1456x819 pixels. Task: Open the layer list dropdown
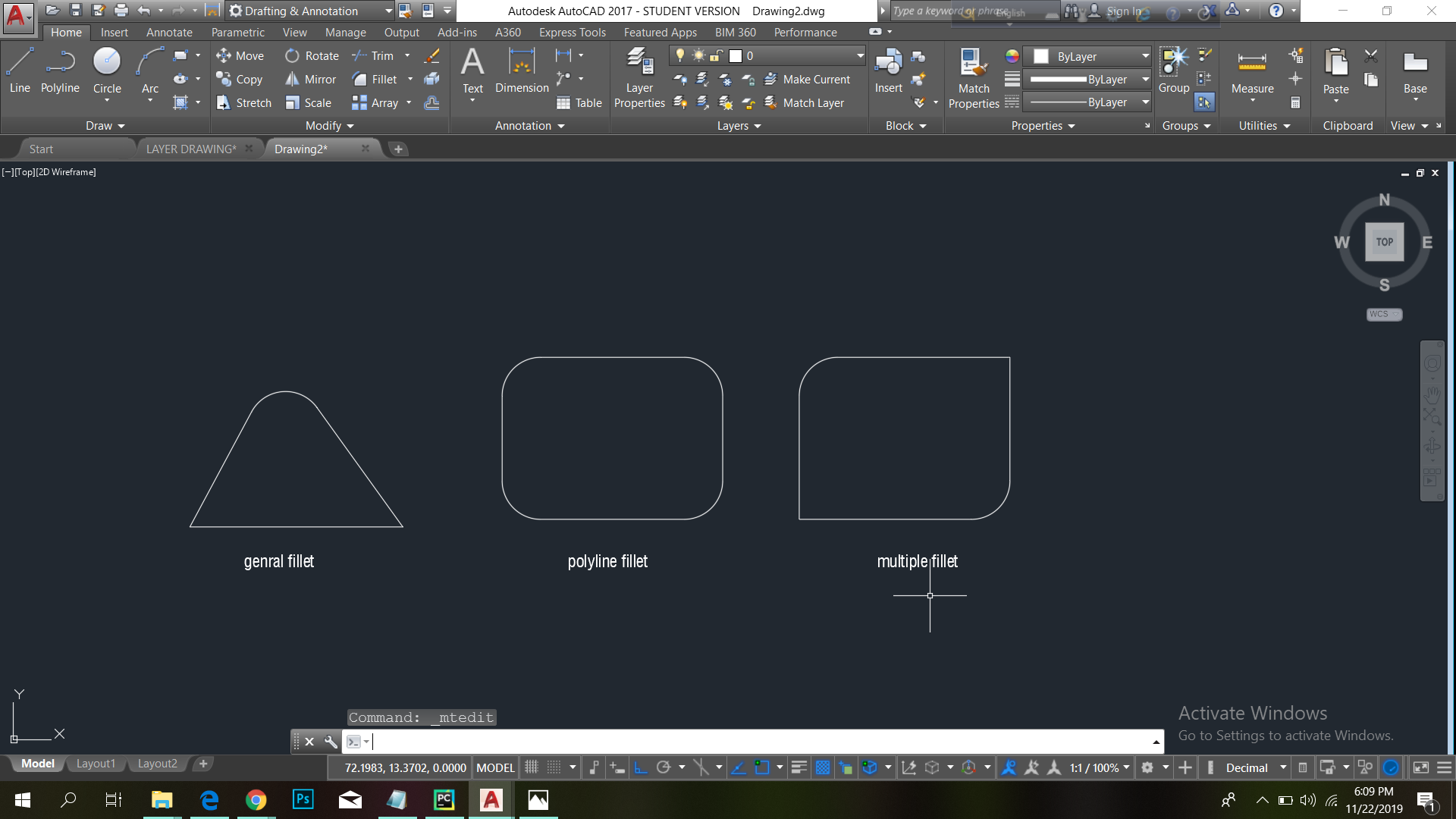point(767,55)
